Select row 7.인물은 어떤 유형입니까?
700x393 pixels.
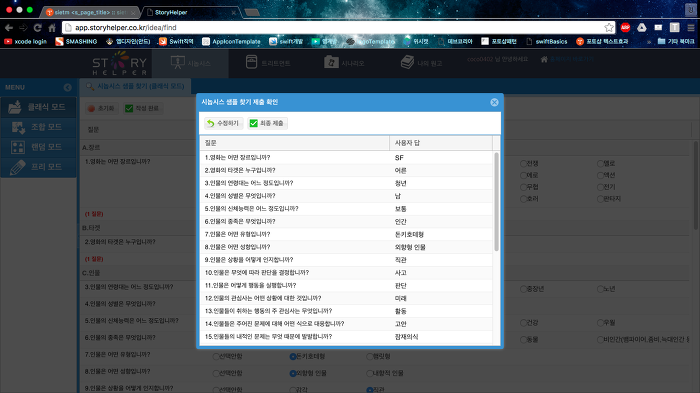tap(346, 234)
